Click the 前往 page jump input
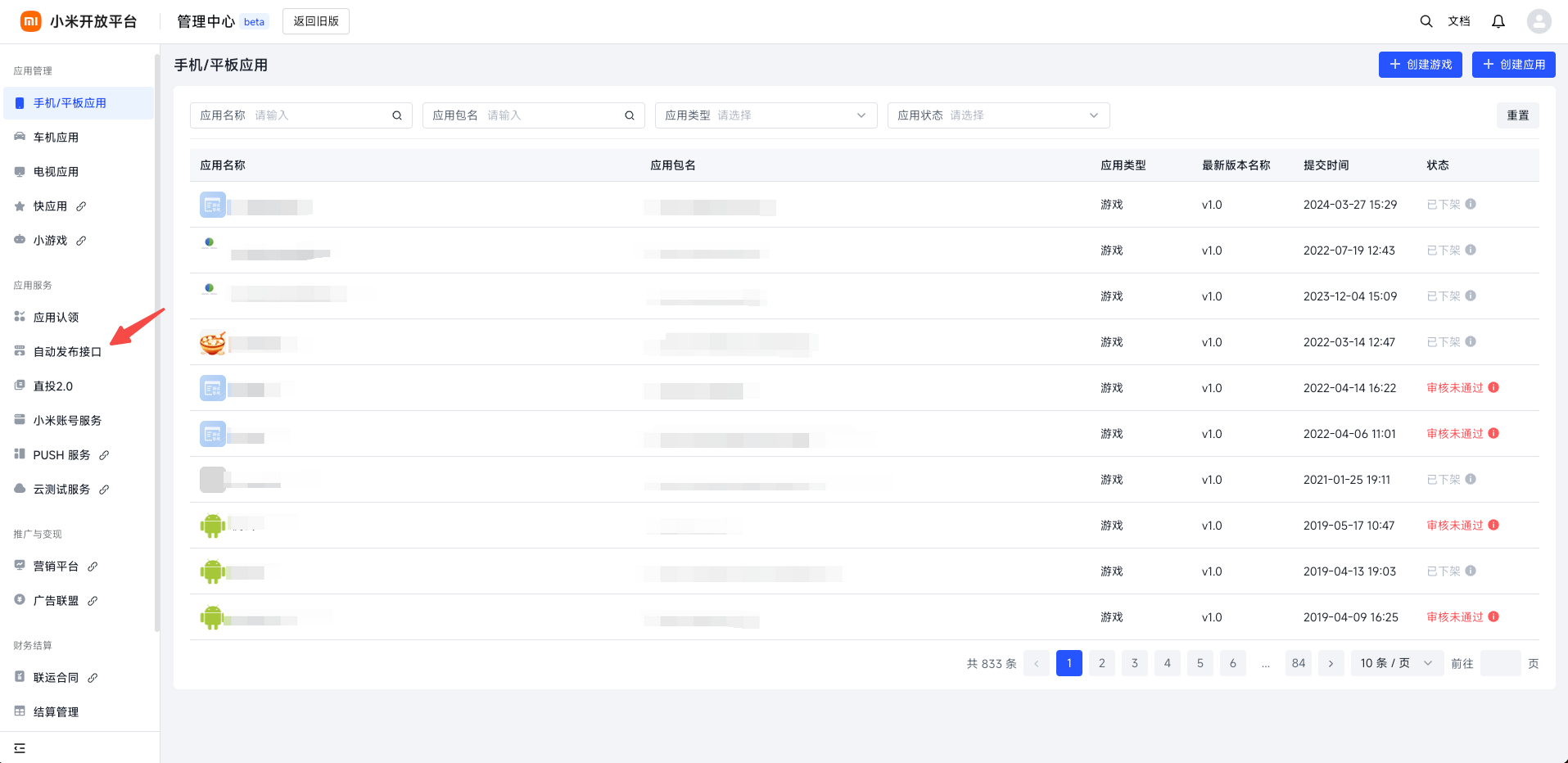Image resolution: width=1568 pixels, height=763 pixels. pyautogui.click(x=1502, y=663)
